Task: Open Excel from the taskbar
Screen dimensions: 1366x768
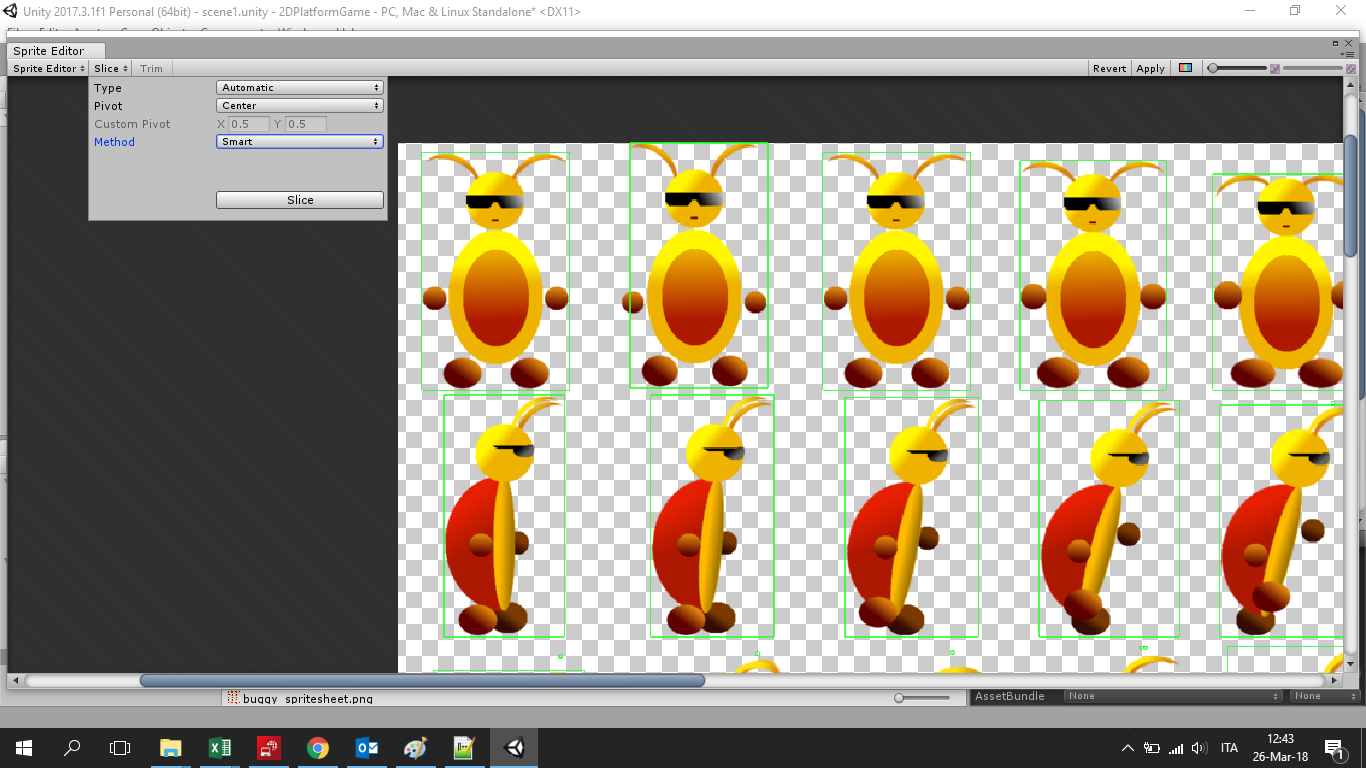Action: pos(220,747)
